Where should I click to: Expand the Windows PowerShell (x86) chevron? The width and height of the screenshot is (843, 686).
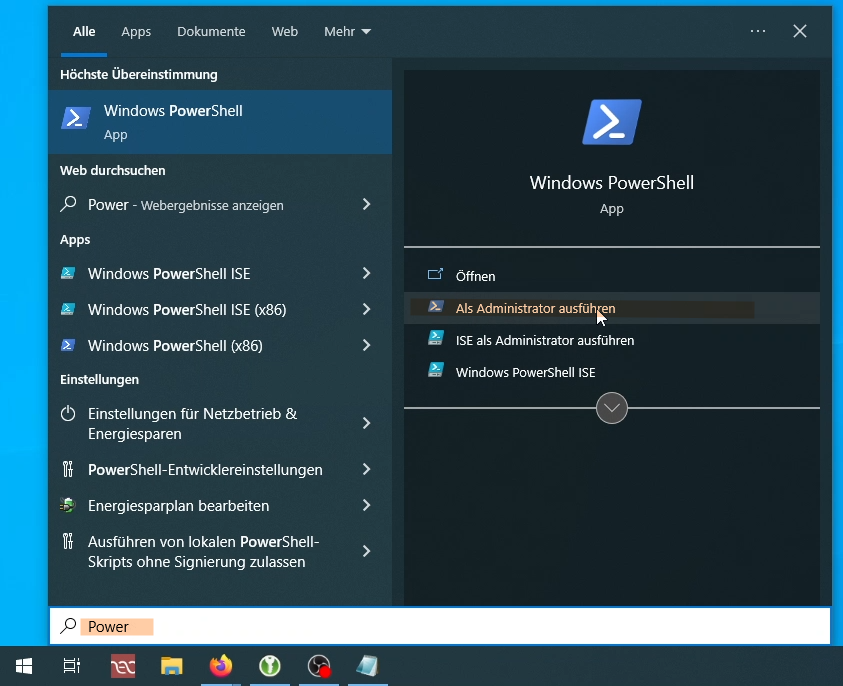(367, 345)
